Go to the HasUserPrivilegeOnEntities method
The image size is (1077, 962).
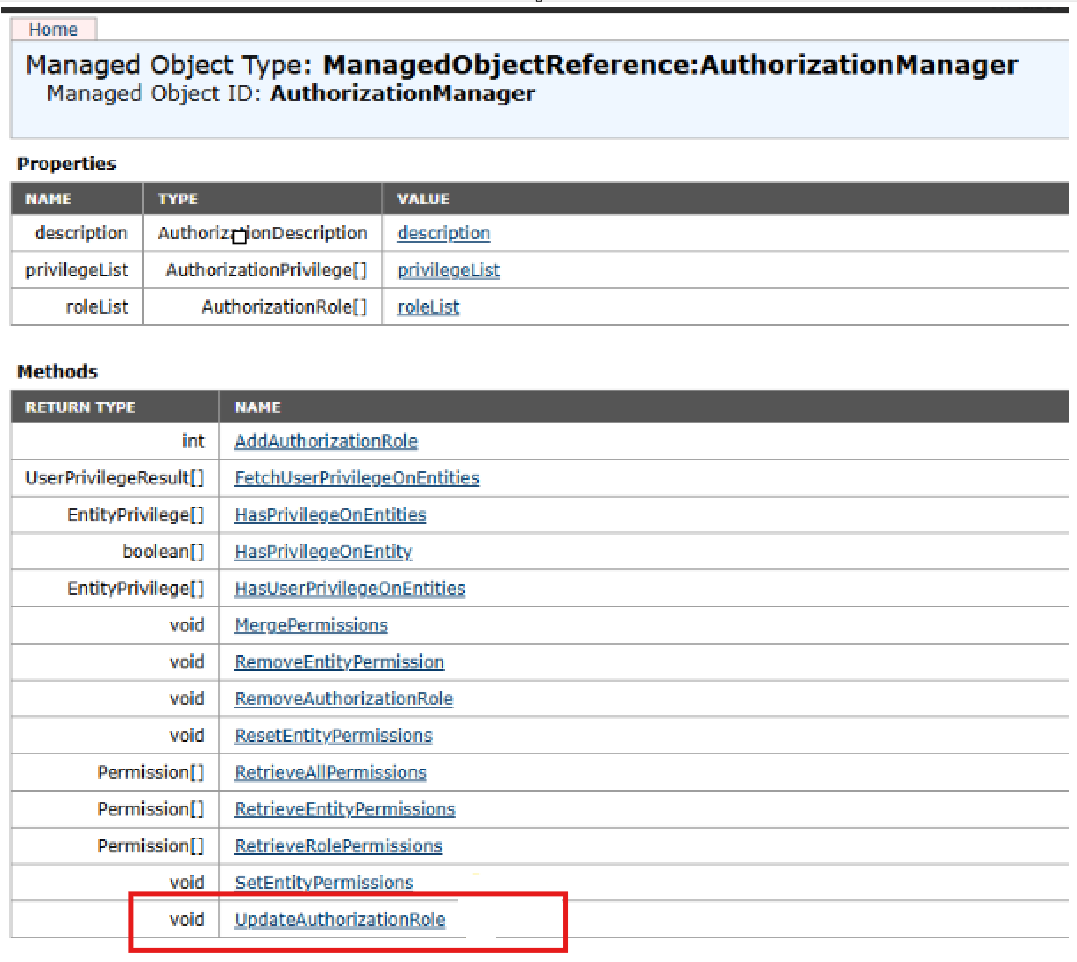pos(349,589)
